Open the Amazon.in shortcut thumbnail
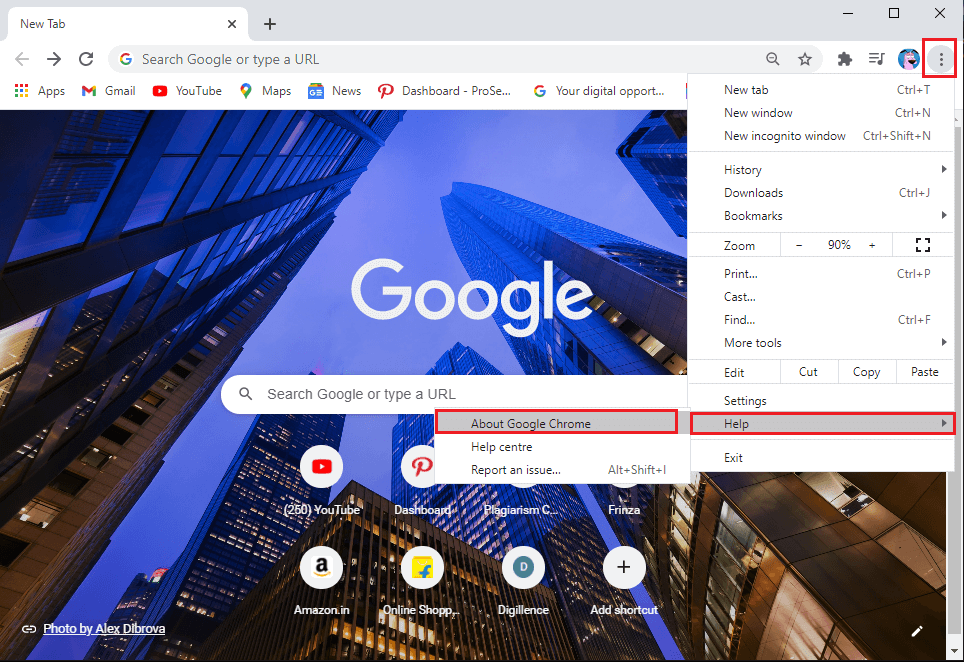This screenshot has width=964, height=662. pyautogui.click(x=321, y=567)
